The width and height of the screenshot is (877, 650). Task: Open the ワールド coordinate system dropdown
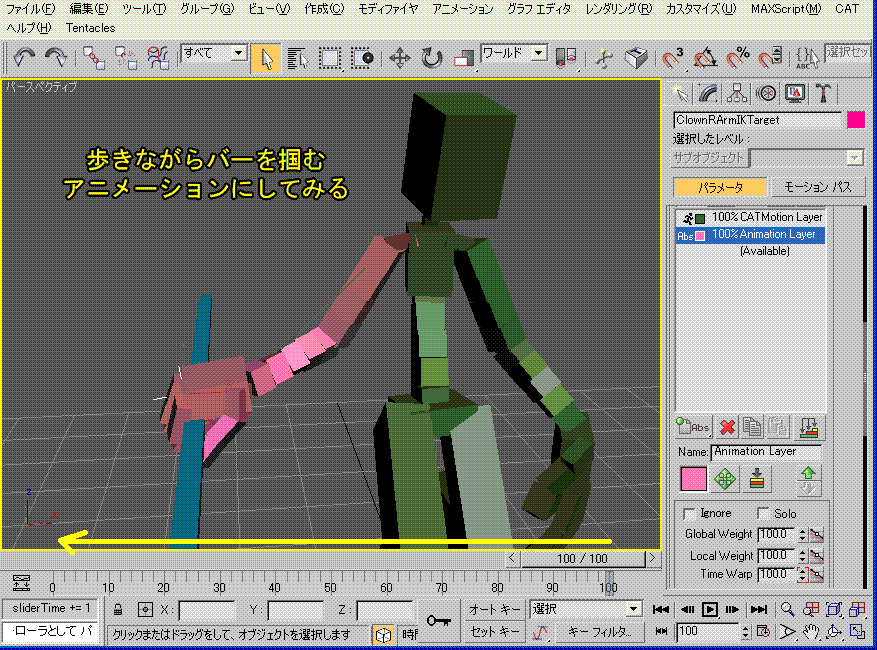click(x=539, y=54)
